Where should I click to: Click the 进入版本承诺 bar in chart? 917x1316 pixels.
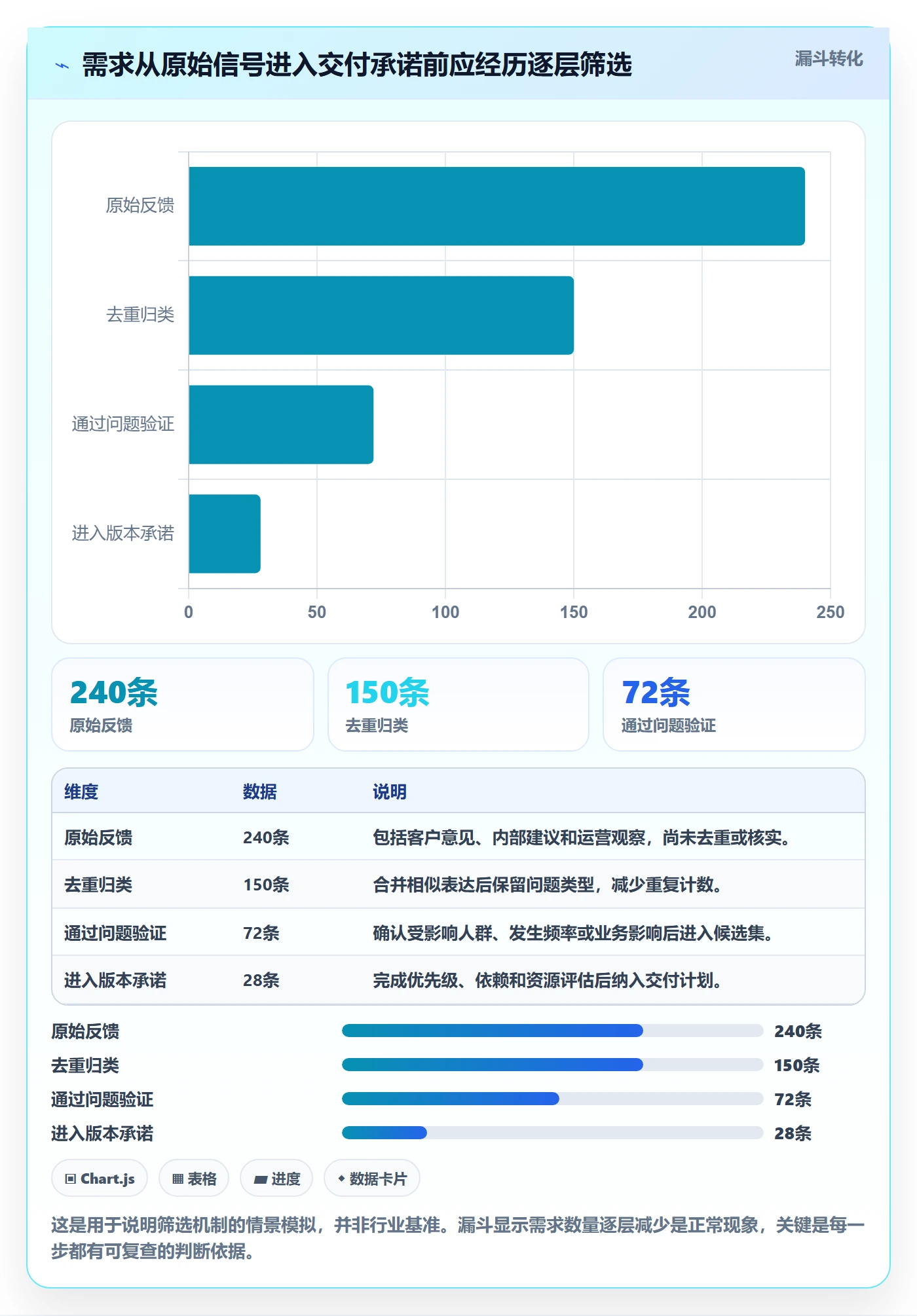(225, 534)
